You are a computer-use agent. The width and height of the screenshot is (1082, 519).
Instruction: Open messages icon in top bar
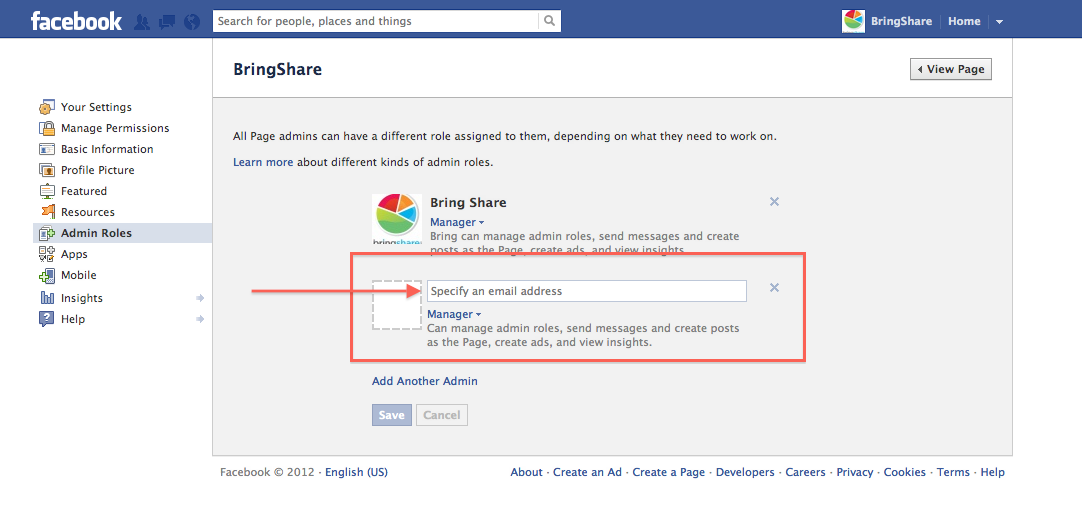click(x=167, y=21)
